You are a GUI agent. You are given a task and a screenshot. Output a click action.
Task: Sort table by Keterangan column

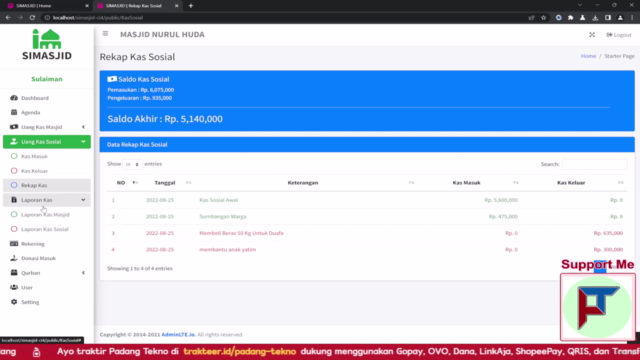tap(306, 183)
